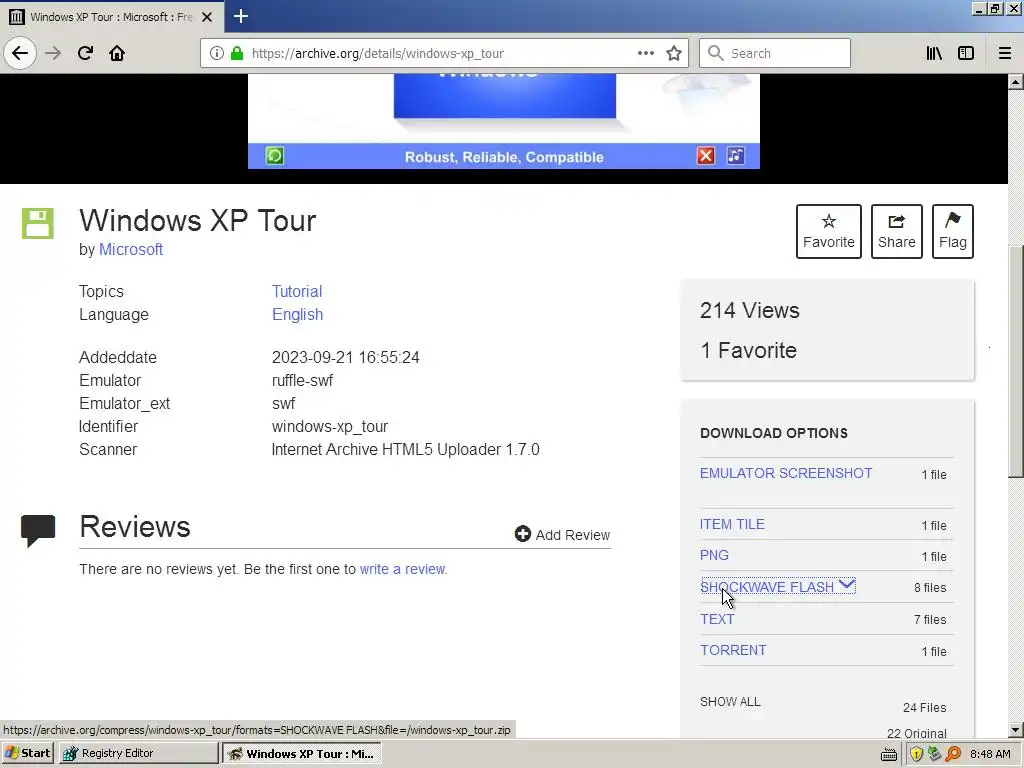Download SHOCKWAVE FLASH files
Viewport: 1024px width, 768px height.
coord(767,587)
